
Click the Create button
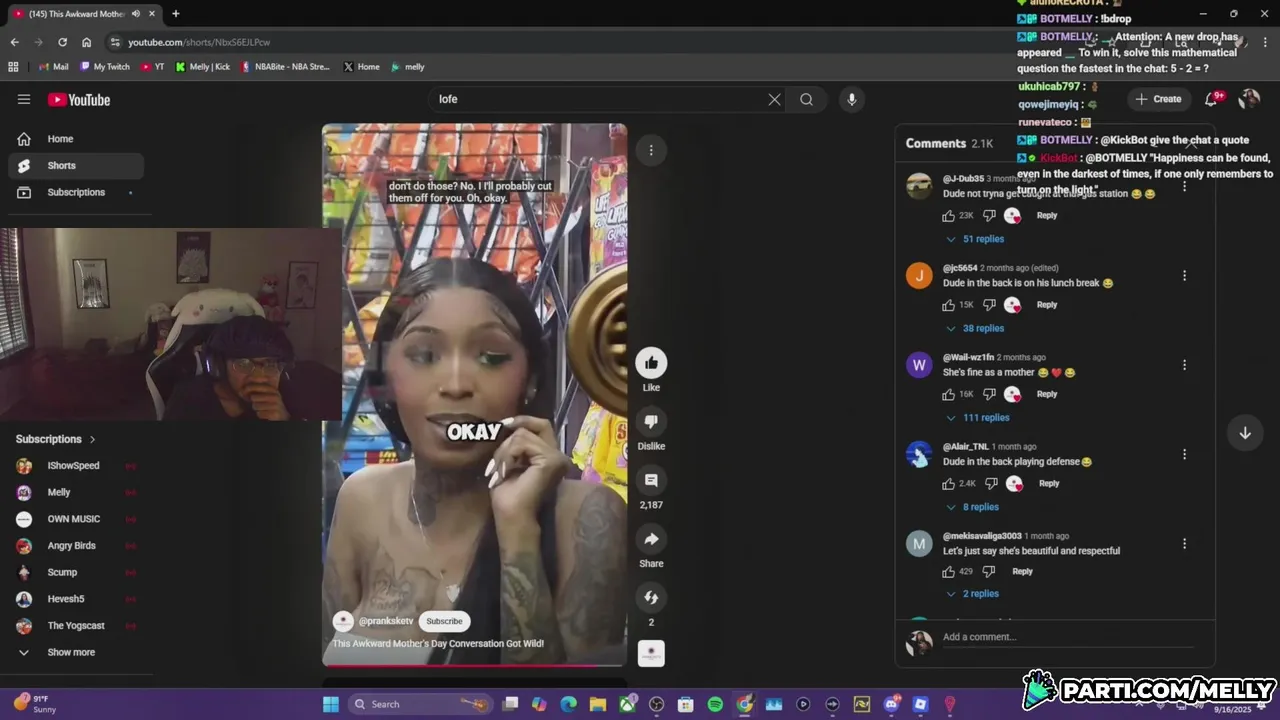click(1158, 99)
